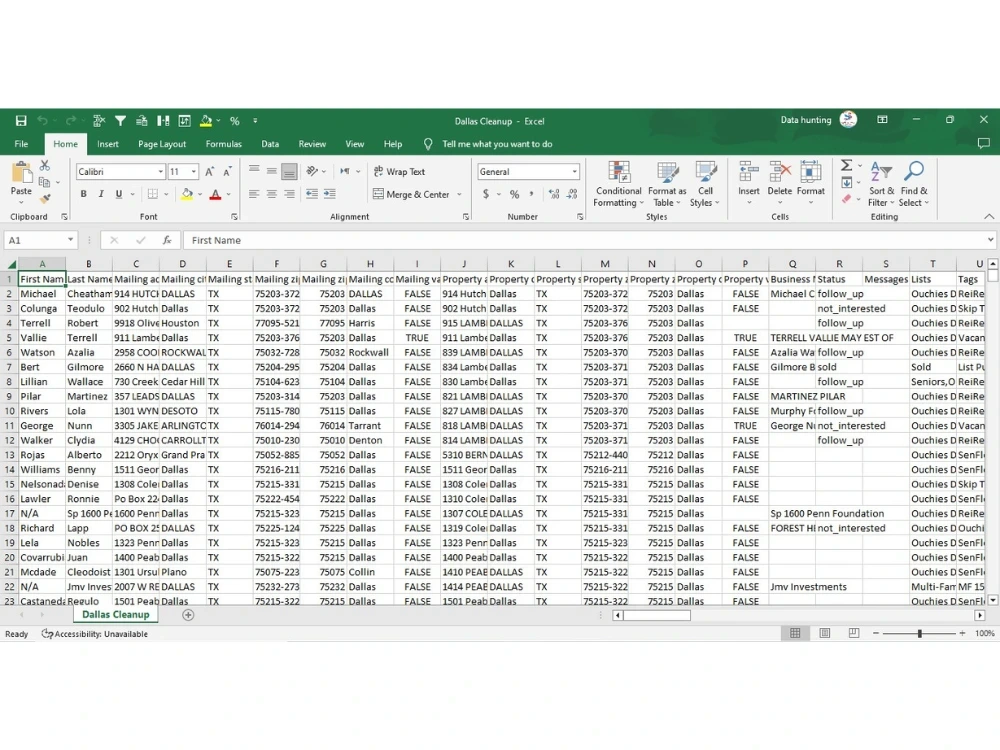The width and height of the screenshot is (1000, 750).
Task: Click the vertical scrollbar down arrow
Action: (992, 600)
